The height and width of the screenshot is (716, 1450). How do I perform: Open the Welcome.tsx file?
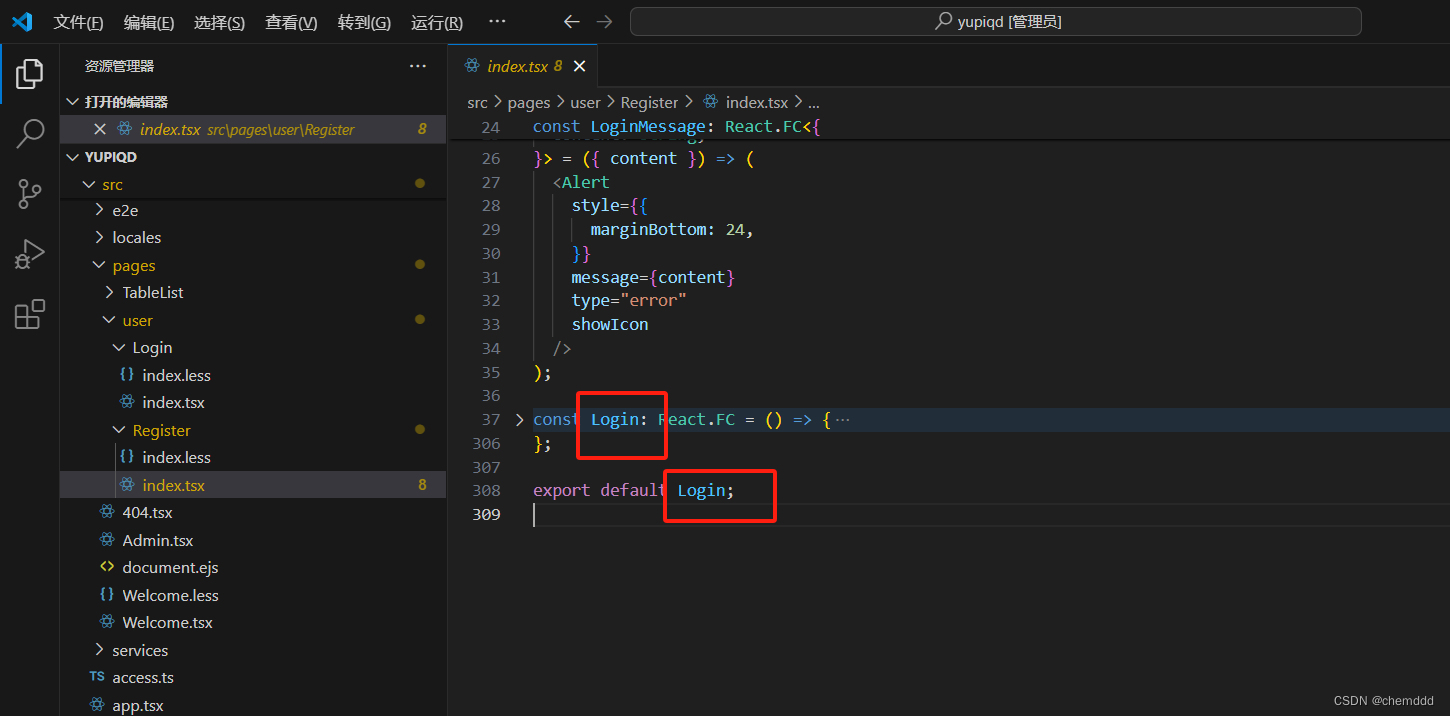[x=167, y=622]
